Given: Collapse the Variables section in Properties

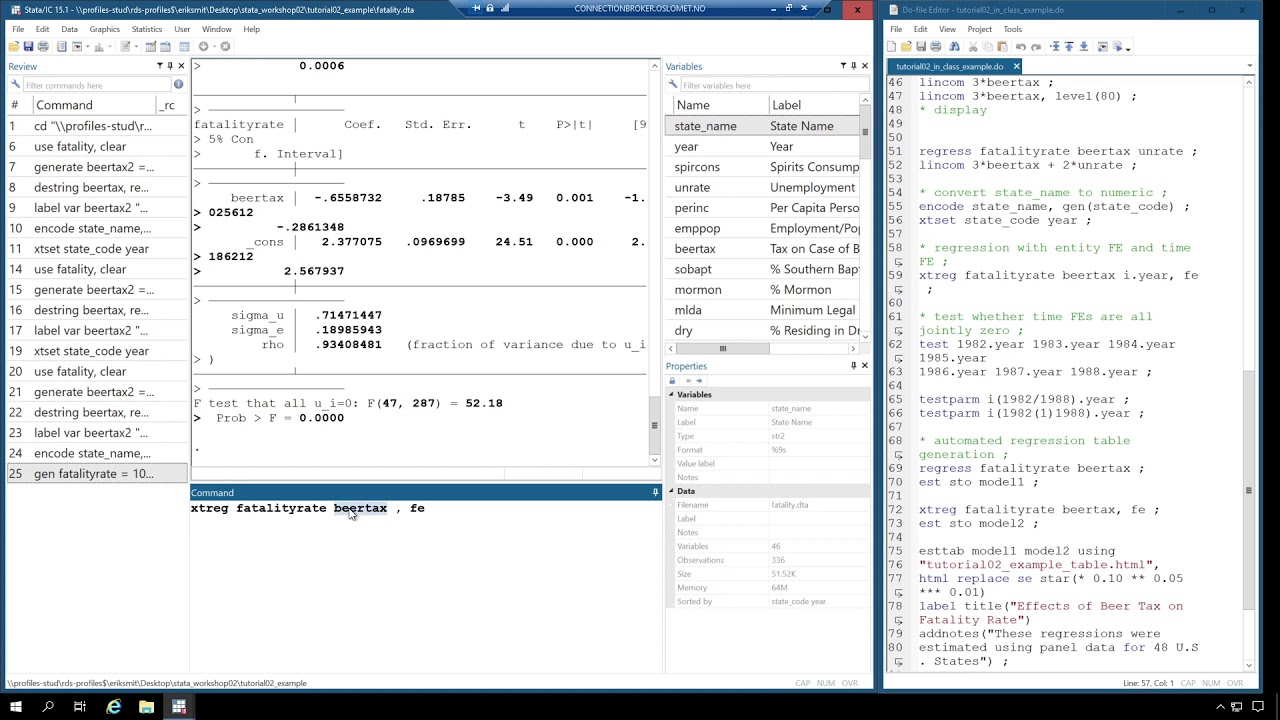Looking at the screenshot, I should 672,394.
